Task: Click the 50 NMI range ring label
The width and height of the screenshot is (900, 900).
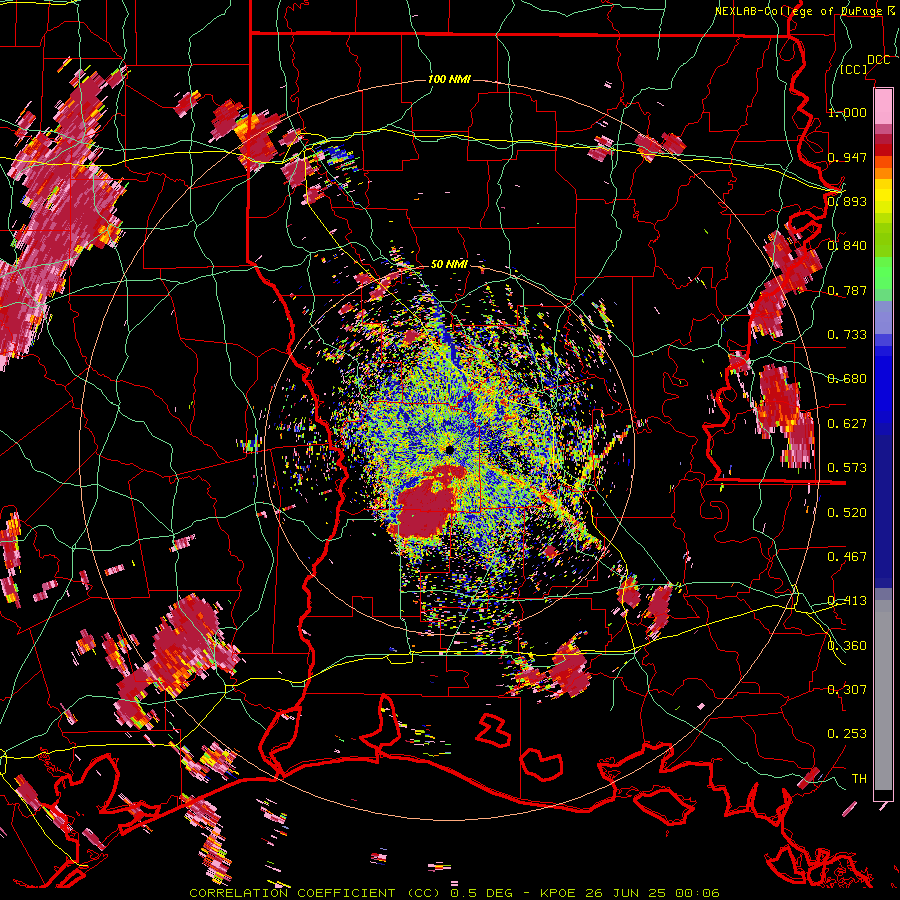Action: 449,264
